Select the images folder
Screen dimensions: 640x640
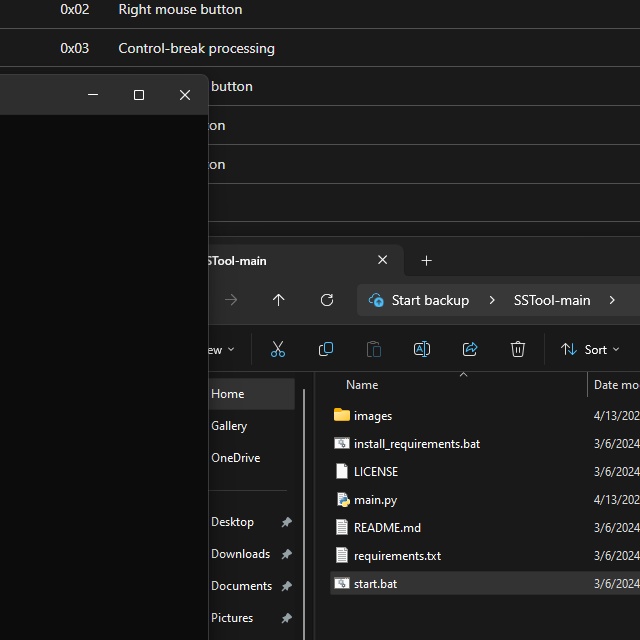pyautogui.click(x=372, y=416)
